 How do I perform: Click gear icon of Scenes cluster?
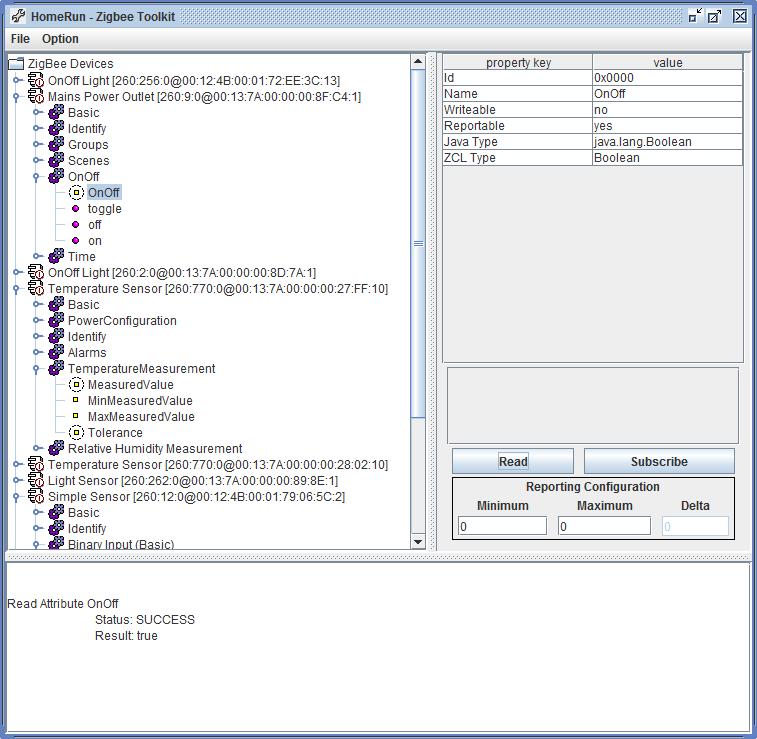[56, 160]
